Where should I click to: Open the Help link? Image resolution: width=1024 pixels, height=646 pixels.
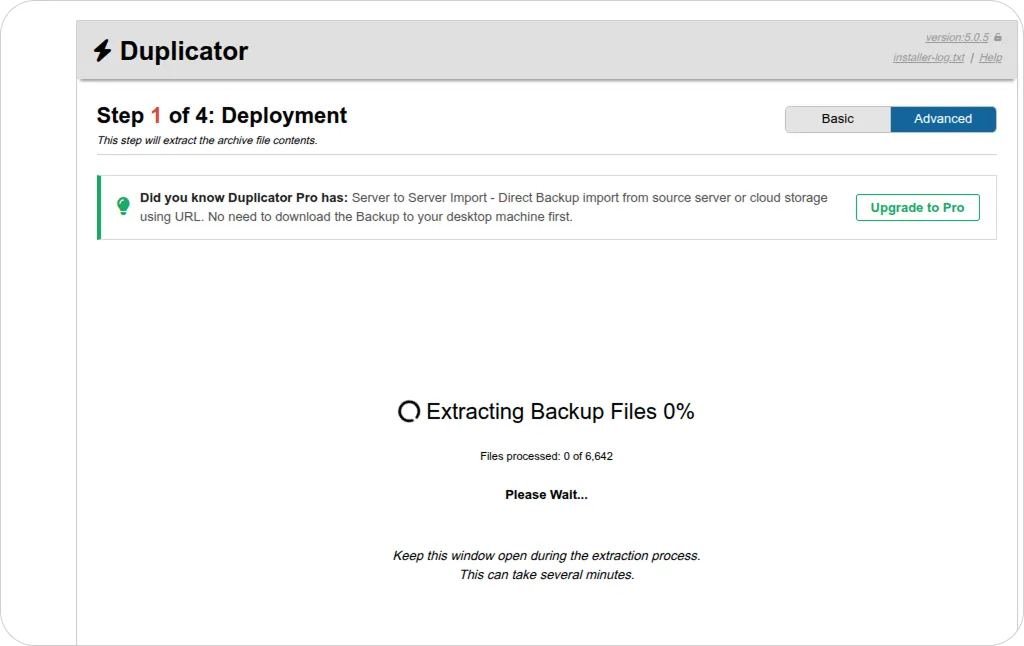click(x=990, y=57)
